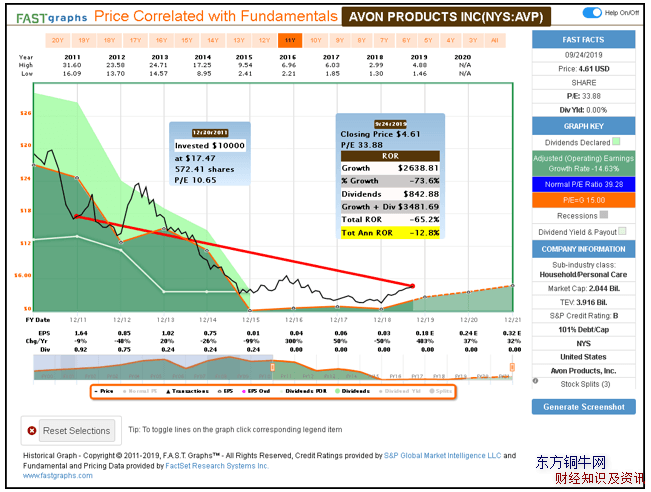Screen dimensions: 651x492
Task: Click the 09/24/2019 date in Fast Facts
Action: tap(583, 55)
